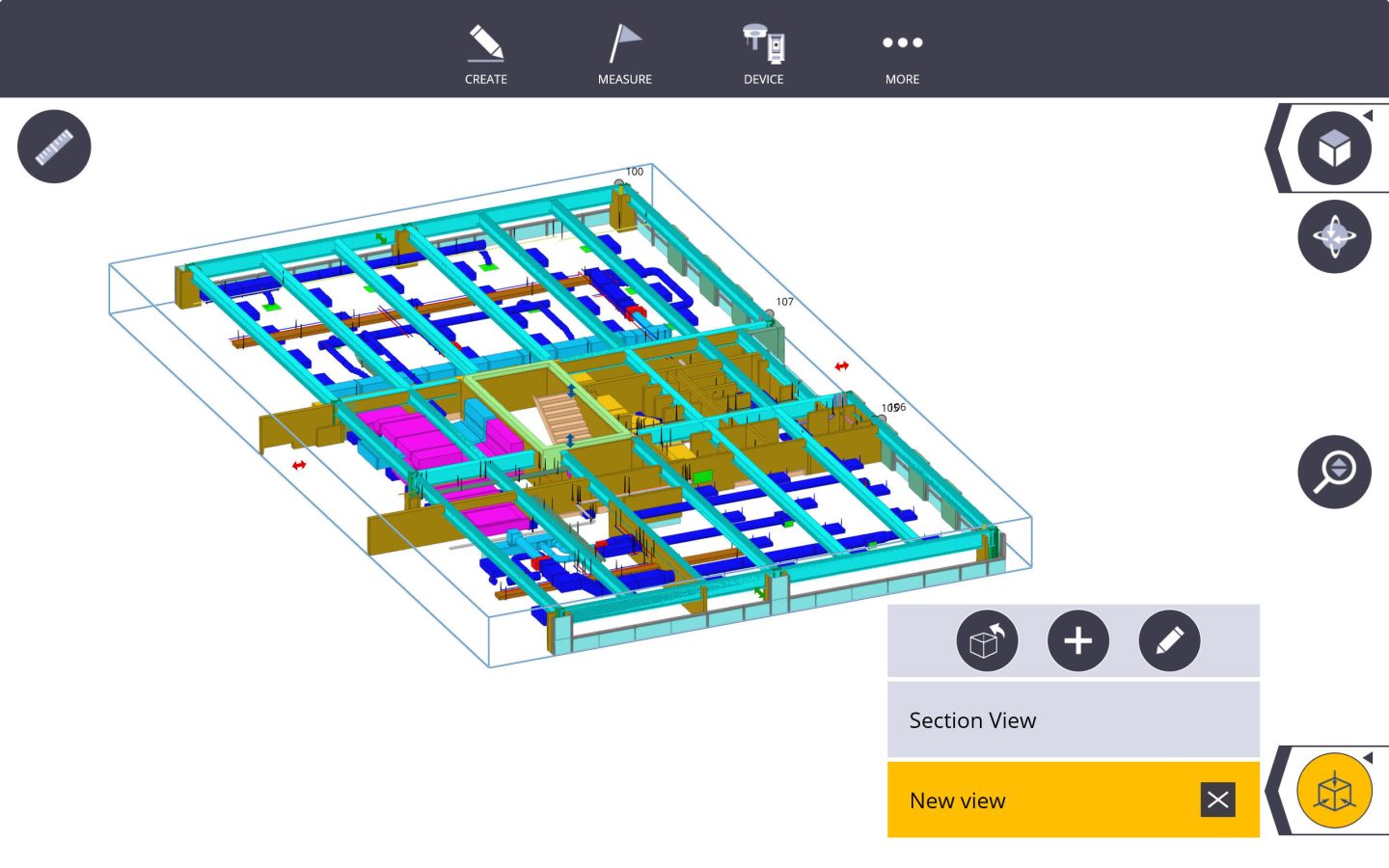
Task: Activate the orbit navigation tool
Action: click(x=1334, y=236)
